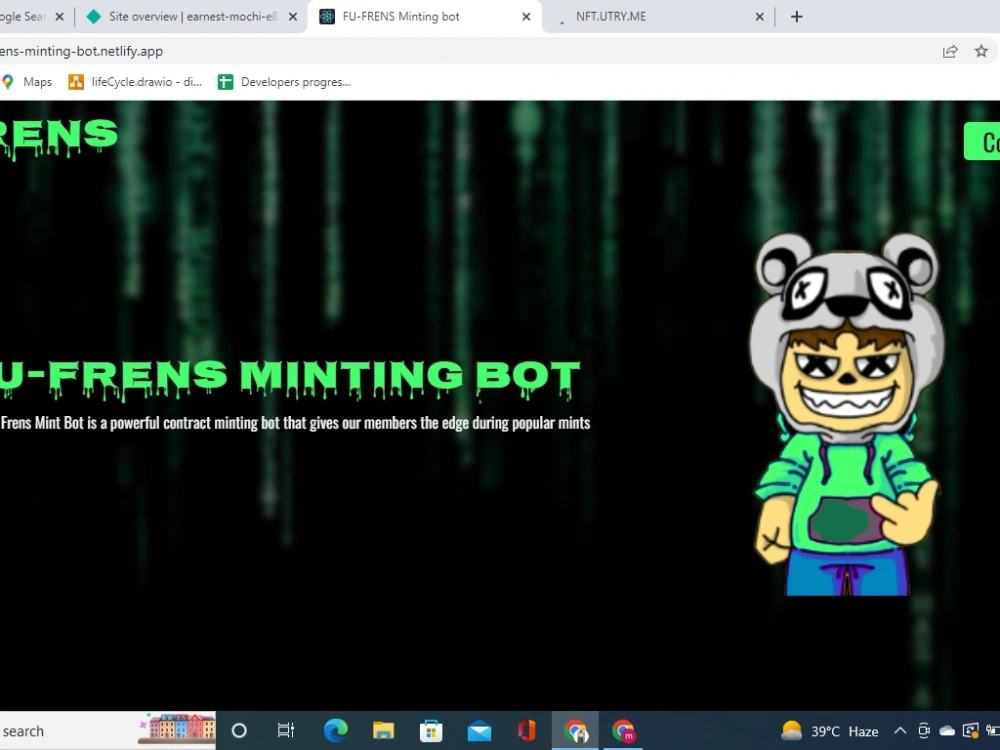1000x750 pixels.
Task: Switch to the Site overview earnest-mochi tab
Action: click(191, 17)
